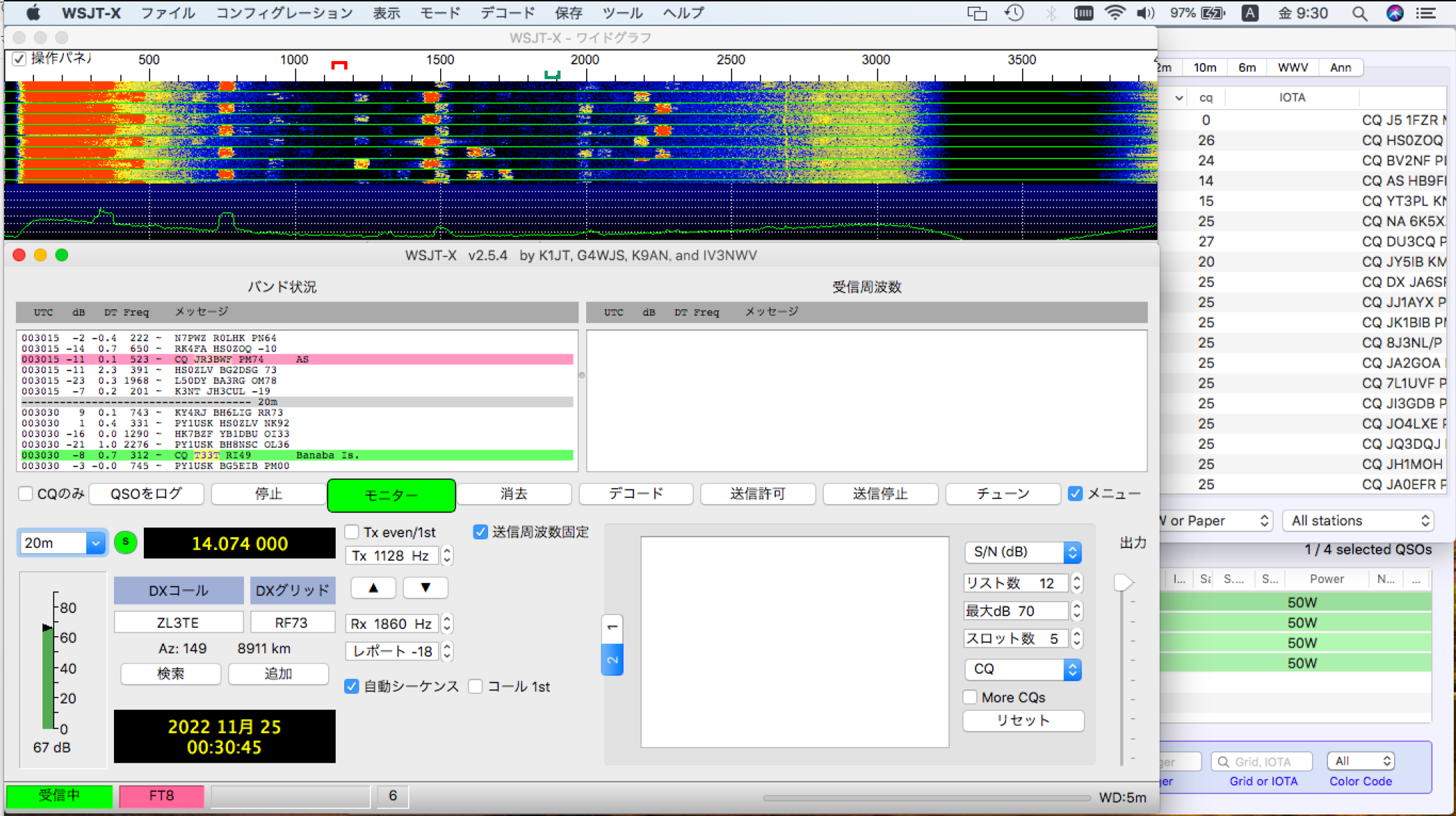The width and height of the screenshot is (1456, 816).
Task: Click the リセット button
Action: pyautogui.click(x=1023, y=721)
